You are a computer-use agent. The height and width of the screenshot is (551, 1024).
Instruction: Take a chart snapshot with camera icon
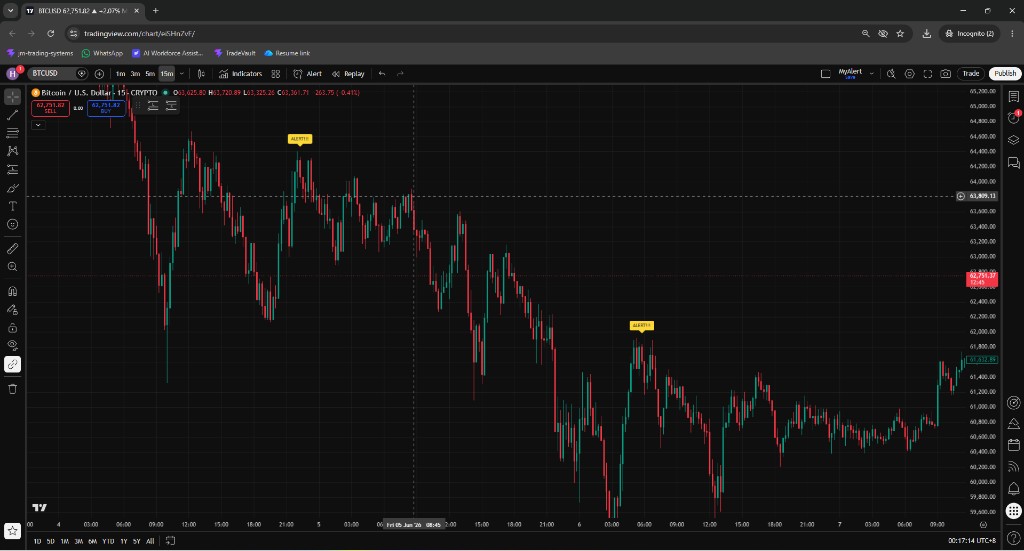coord(946,74)
